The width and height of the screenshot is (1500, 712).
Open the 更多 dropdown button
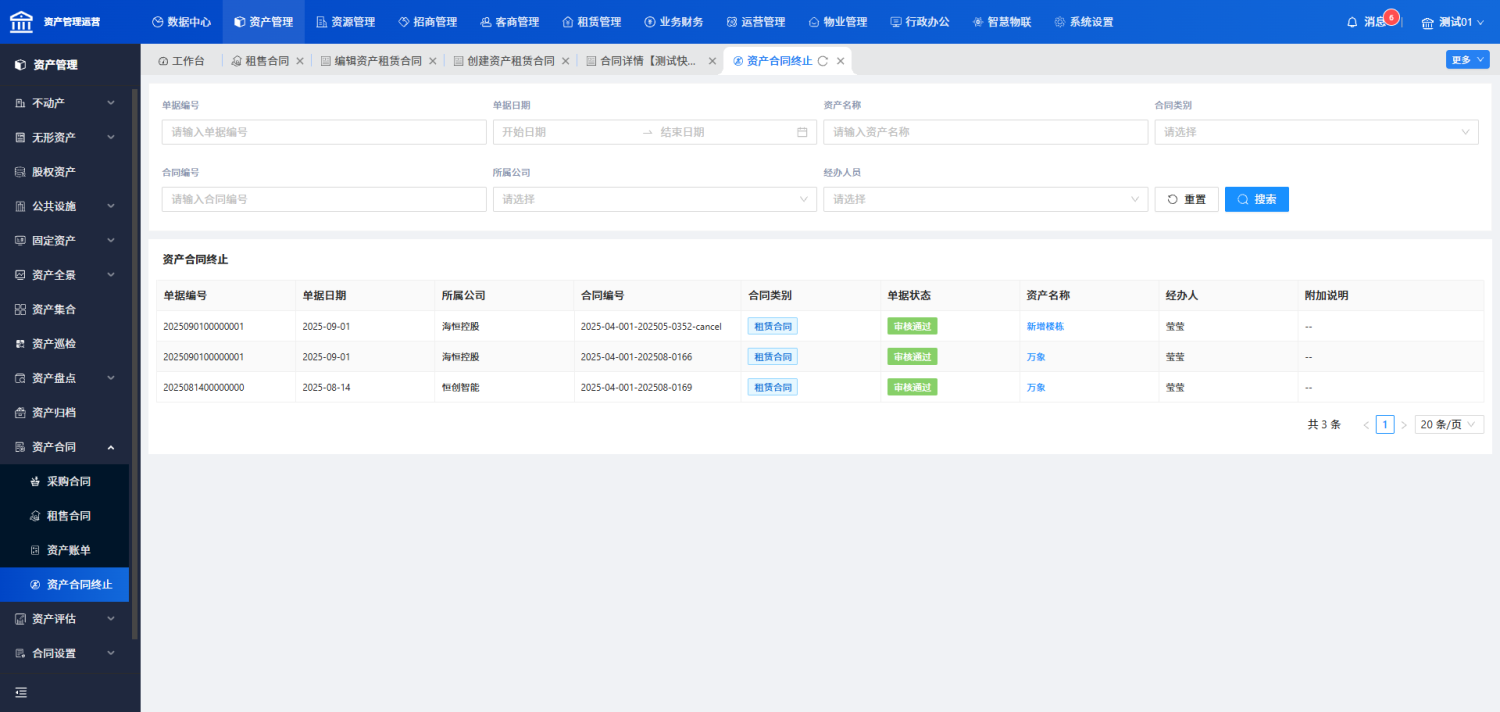point(1467,60)
